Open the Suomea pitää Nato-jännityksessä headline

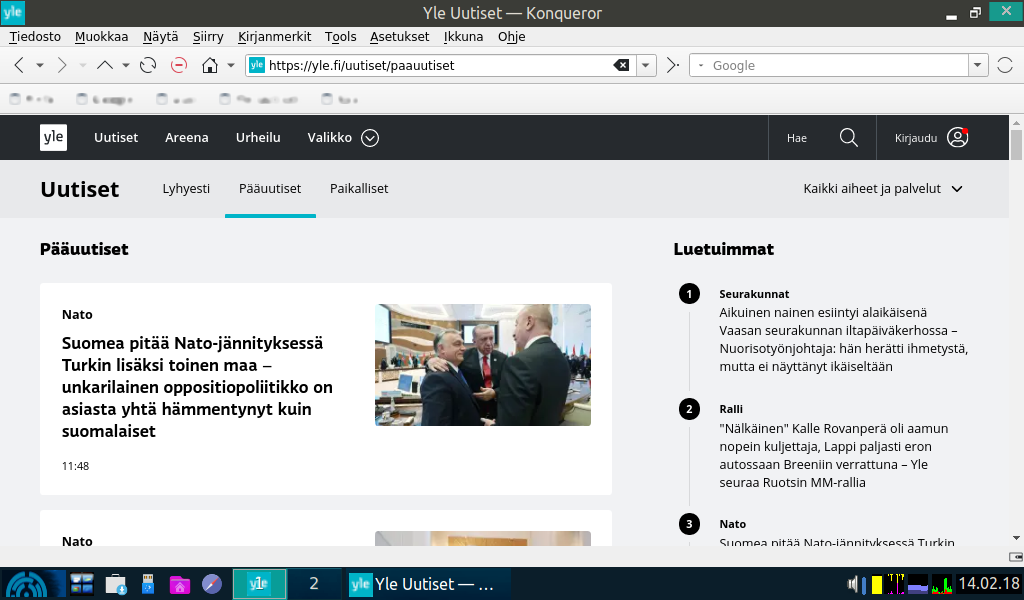[x=197, y=387]
